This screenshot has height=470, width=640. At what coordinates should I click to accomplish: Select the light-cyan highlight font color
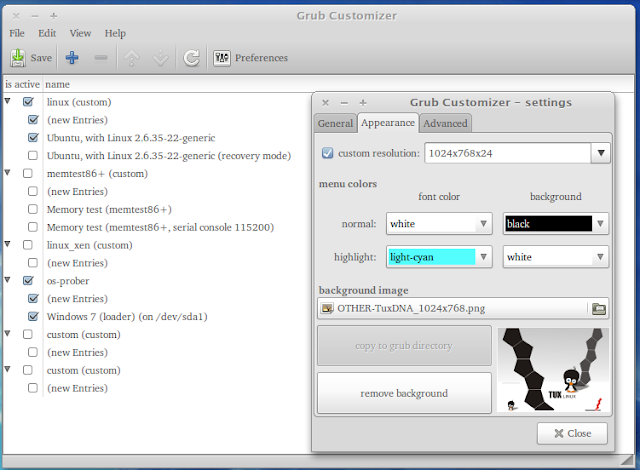pos(439,257)
